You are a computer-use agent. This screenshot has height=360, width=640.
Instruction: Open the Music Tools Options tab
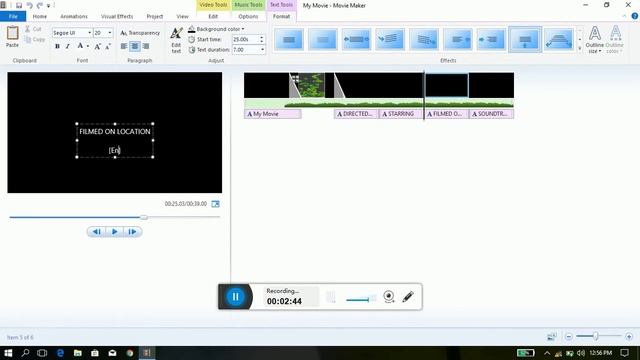point(248,16)
